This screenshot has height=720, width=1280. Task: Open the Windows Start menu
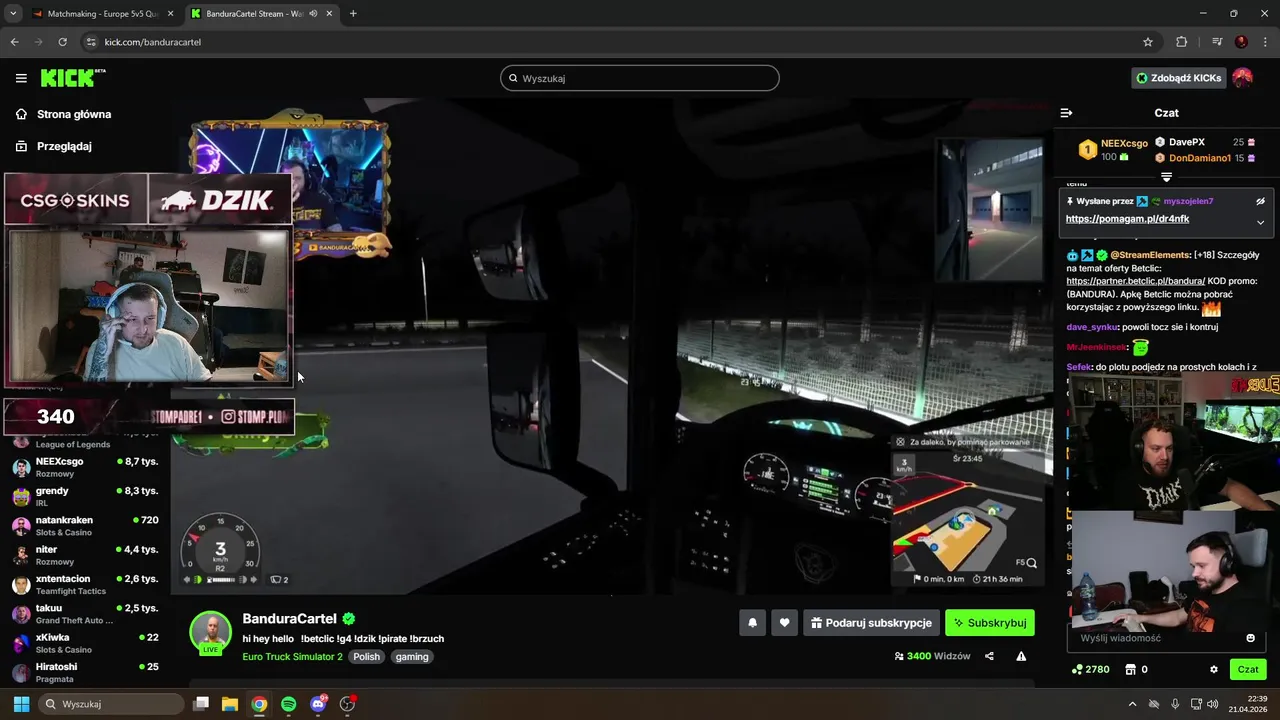pyautogui.click(x=21, y=704)
